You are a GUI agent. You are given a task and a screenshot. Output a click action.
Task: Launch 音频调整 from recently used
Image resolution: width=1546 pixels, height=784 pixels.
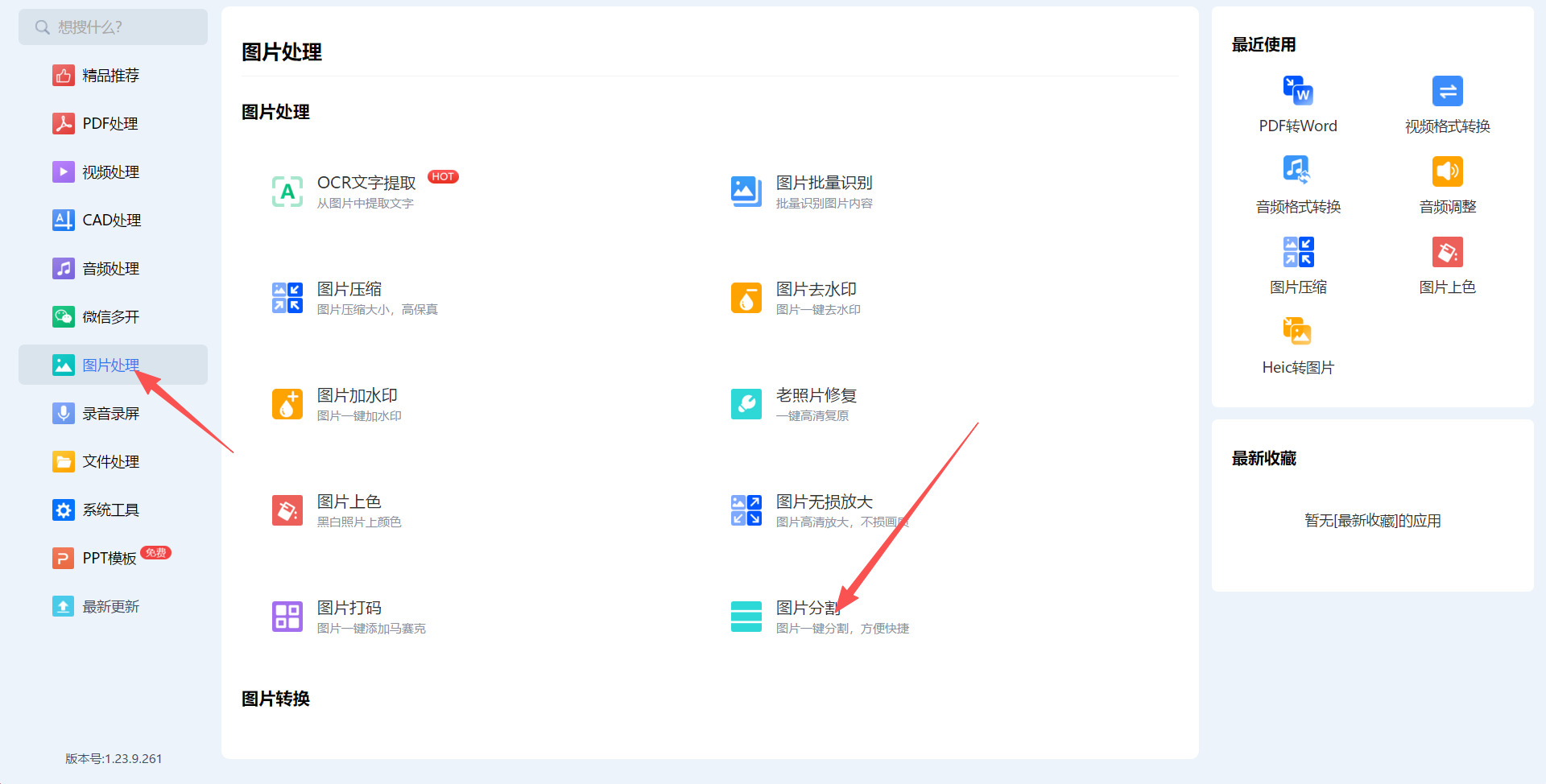pyautogui.click(x=1448, y=185)
